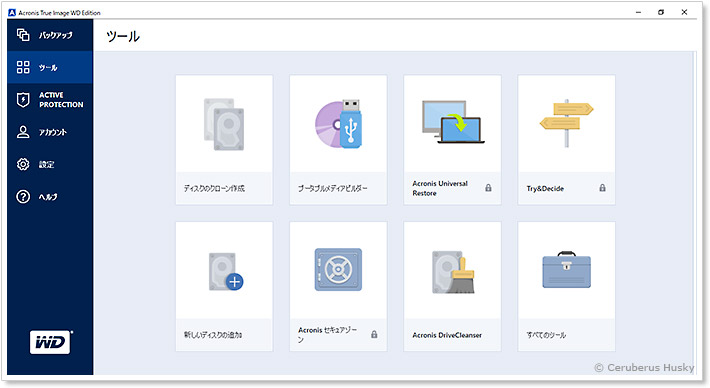Open すべてのツール label
Image resolution: width=710 pixels, height=388 pixels.
pyautogui.click(x=546, y=335)
